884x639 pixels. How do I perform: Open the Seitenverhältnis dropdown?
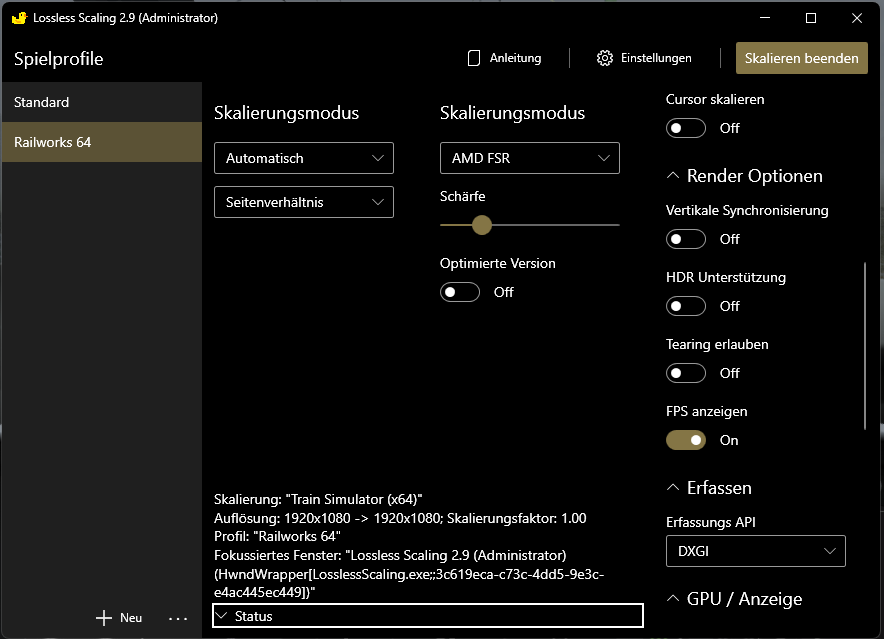pyautogui.click(x=304, y=202)
